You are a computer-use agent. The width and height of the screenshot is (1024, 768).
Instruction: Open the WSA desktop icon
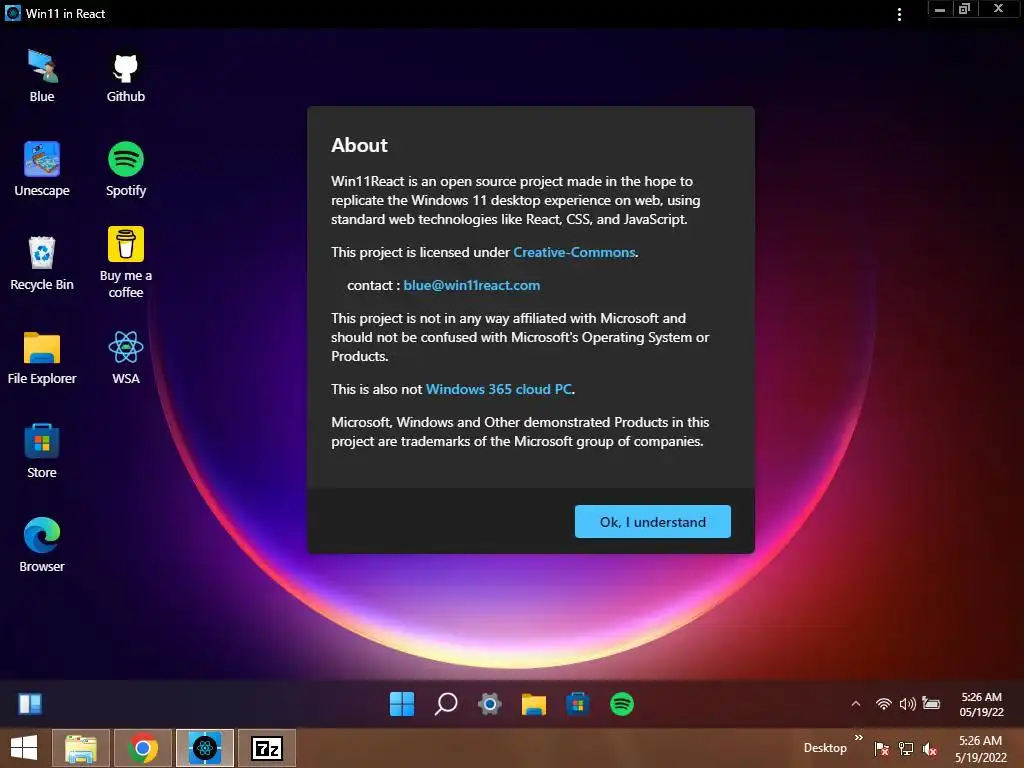click(x=125, y=358)
